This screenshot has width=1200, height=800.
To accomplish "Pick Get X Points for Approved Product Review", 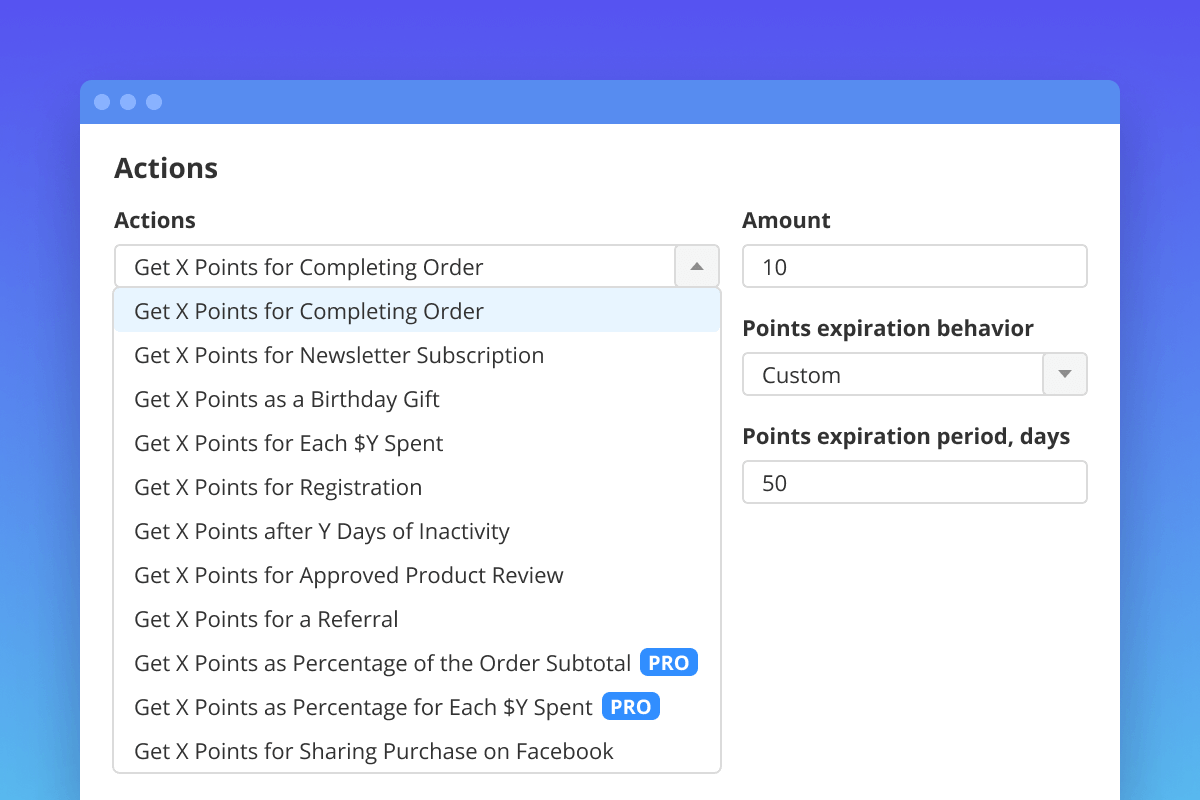I will click(349, 575).
